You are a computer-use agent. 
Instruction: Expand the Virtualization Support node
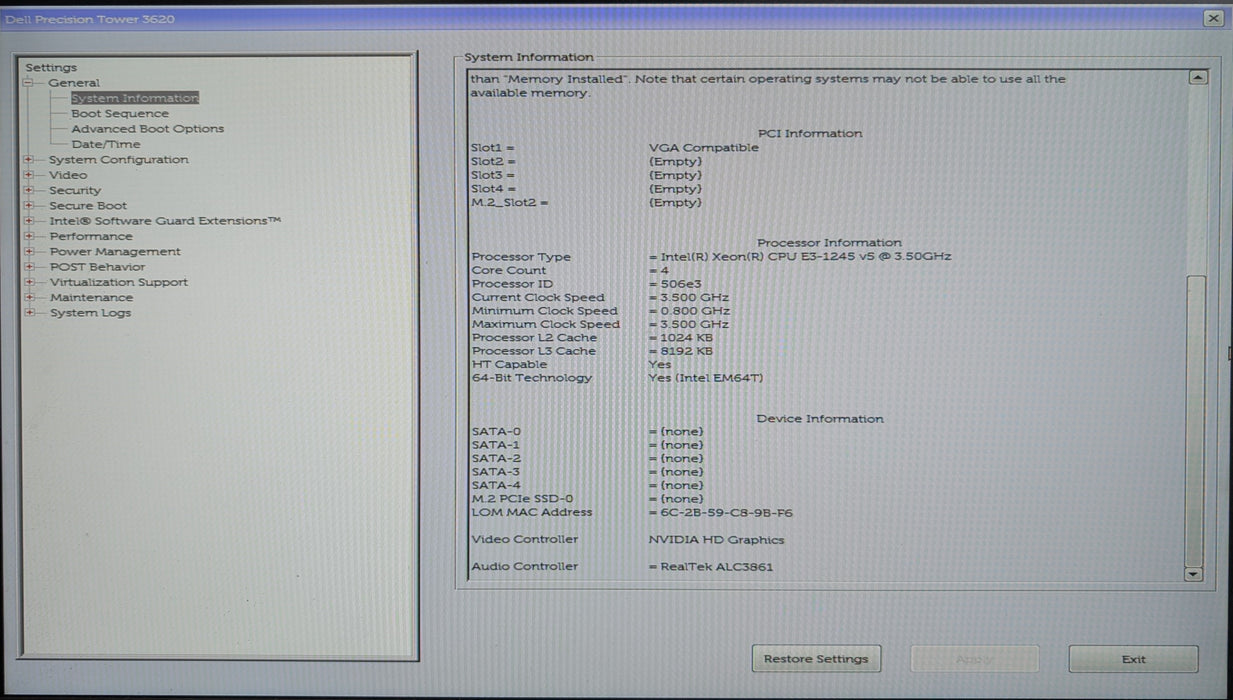29,282
